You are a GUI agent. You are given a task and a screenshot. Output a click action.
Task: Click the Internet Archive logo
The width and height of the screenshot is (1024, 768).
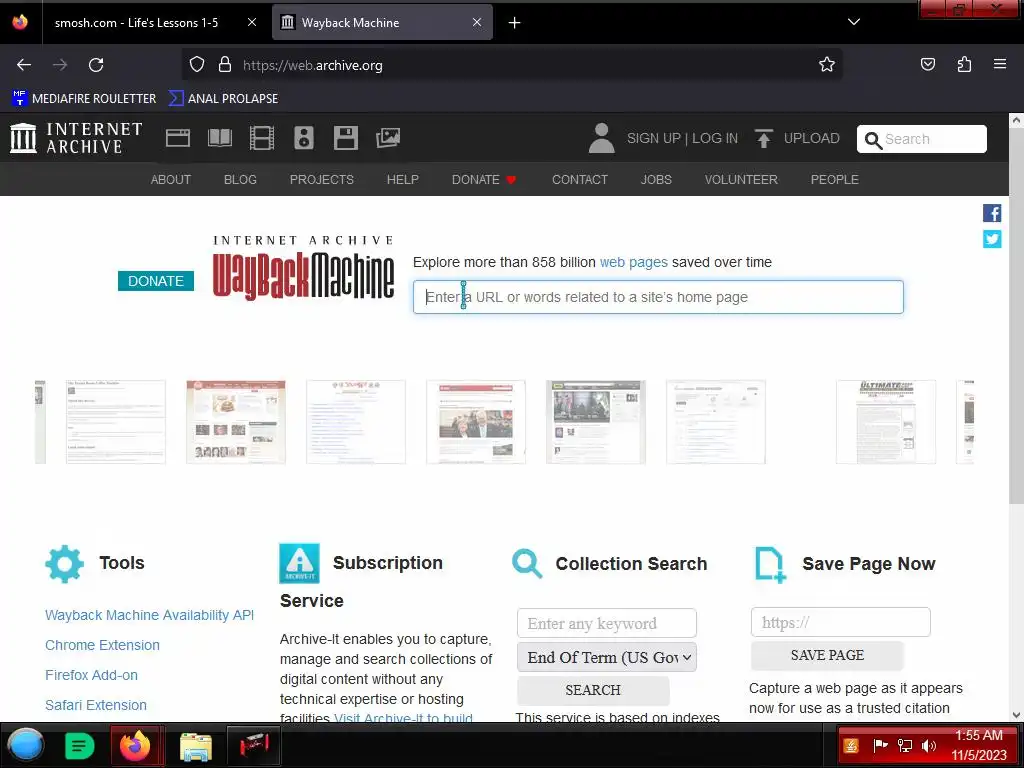point(76,138)
